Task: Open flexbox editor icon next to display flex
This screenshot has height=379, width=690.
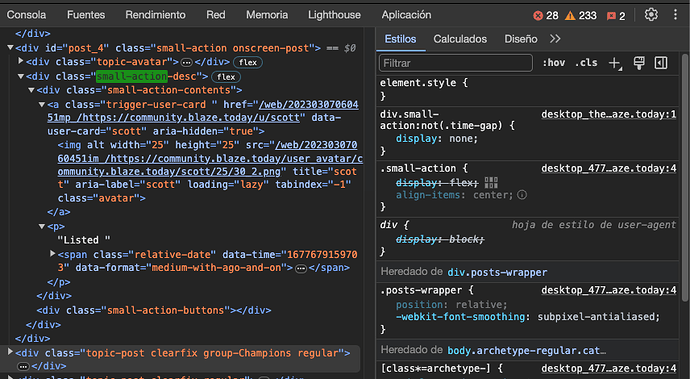Action: (491, 182)
